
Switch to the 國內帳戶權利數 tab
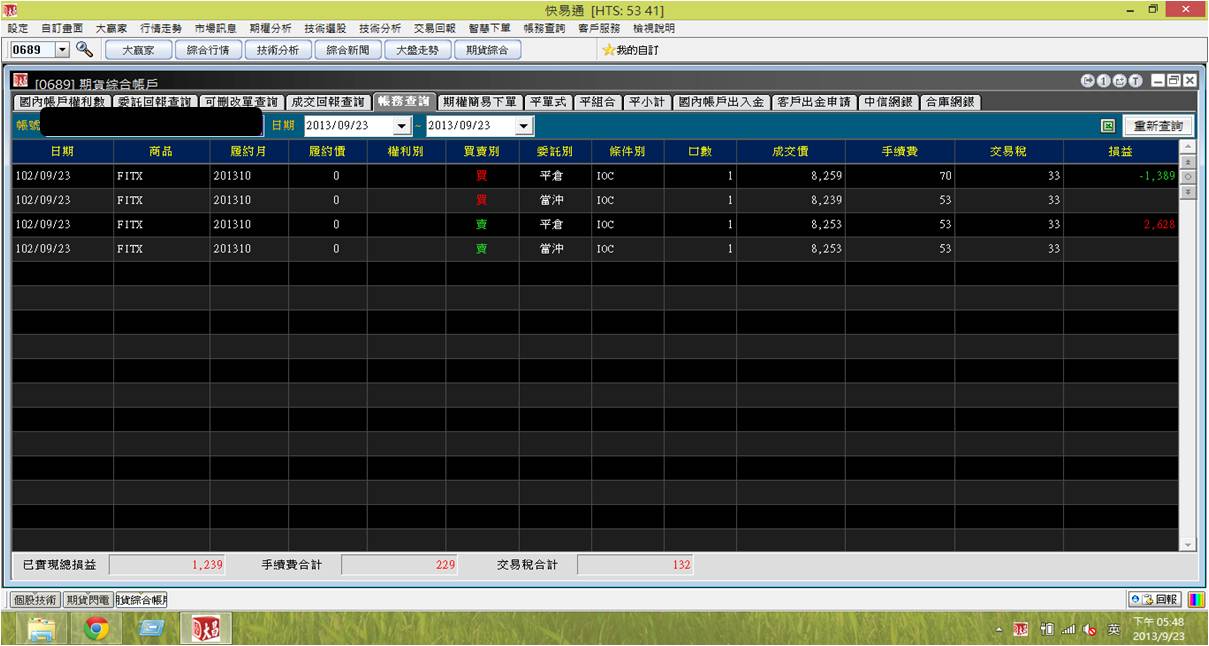64,102
